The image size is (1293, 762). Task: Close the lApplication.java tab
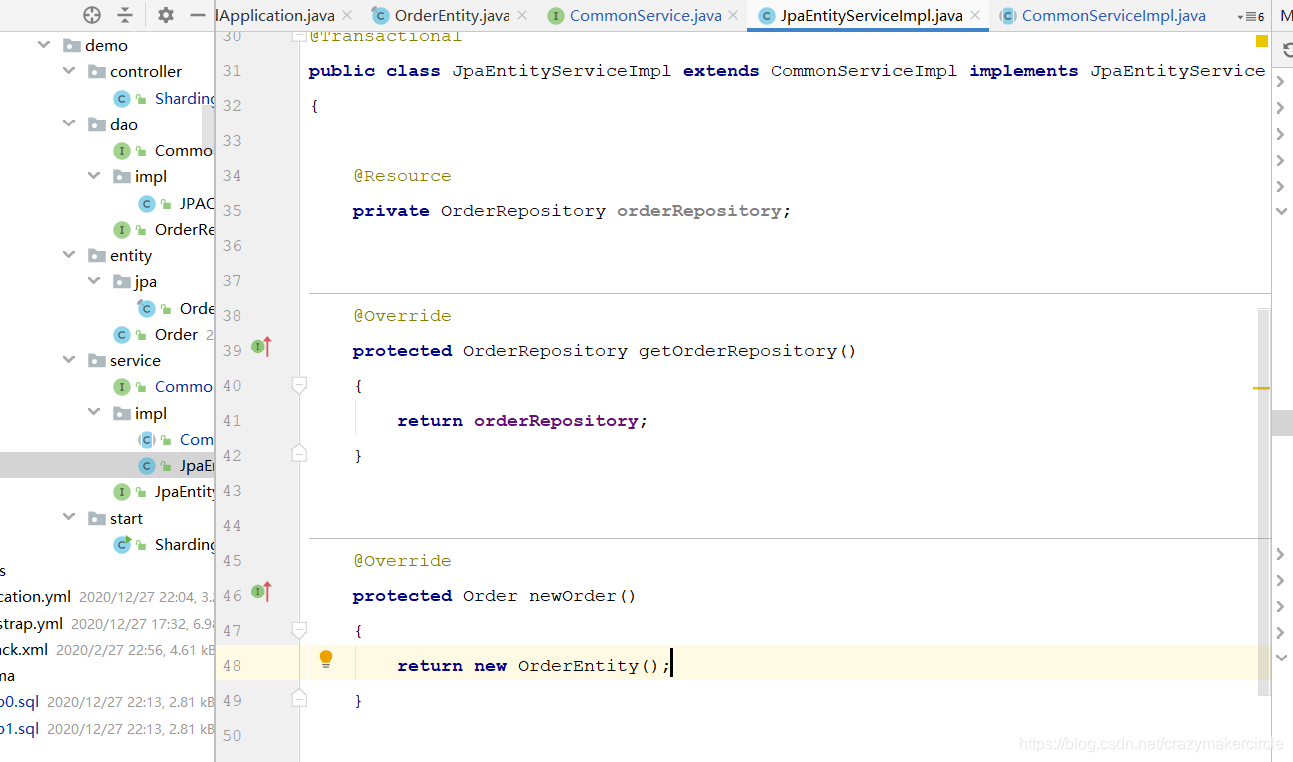tap(346, 16)
